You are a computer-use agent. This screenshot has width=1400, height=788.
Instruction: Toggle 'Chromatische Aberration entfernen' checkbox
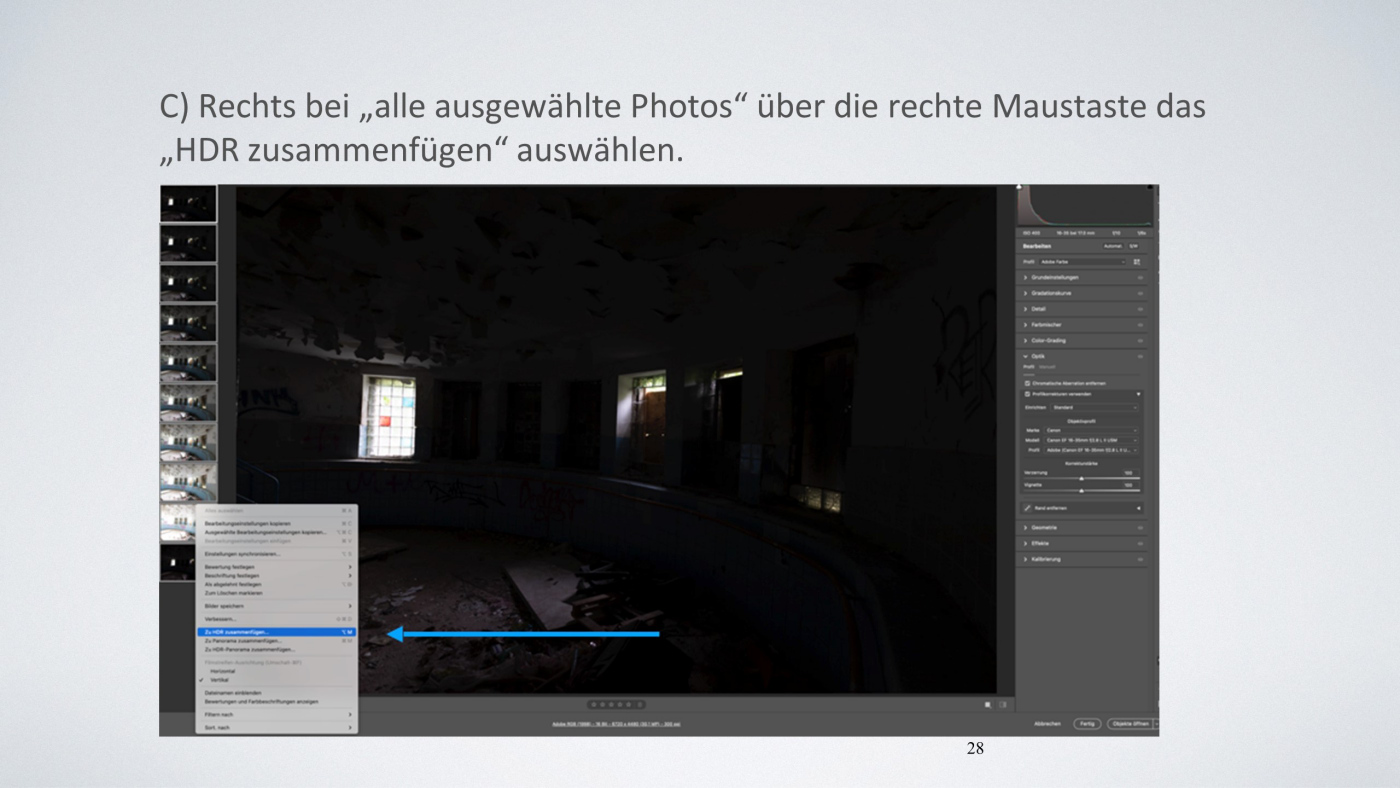(x=1027, y=383)
